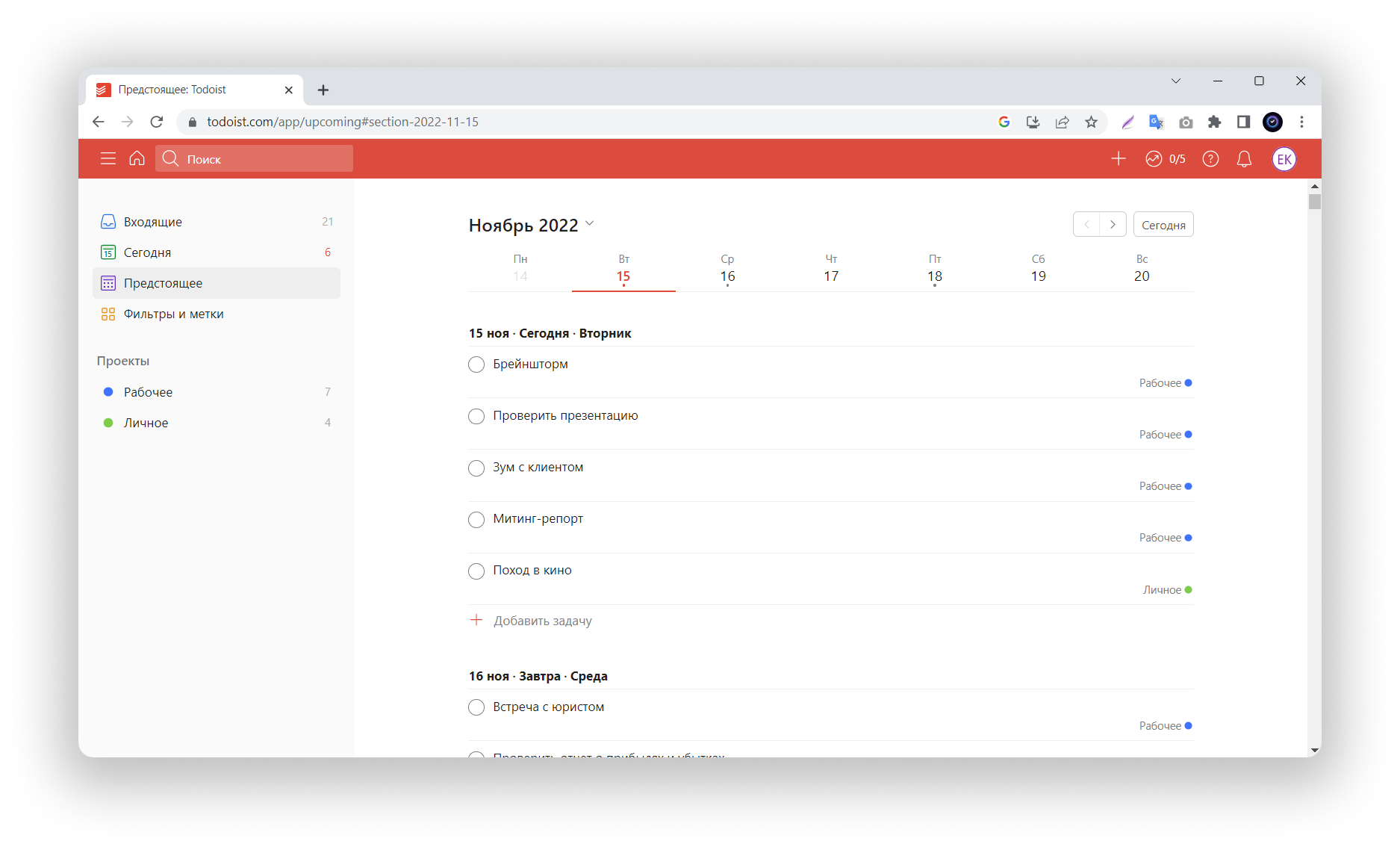Screen dimensions: 1400x847
Task: Click the page scrollbar down arrow
Action: [1315, 750]
